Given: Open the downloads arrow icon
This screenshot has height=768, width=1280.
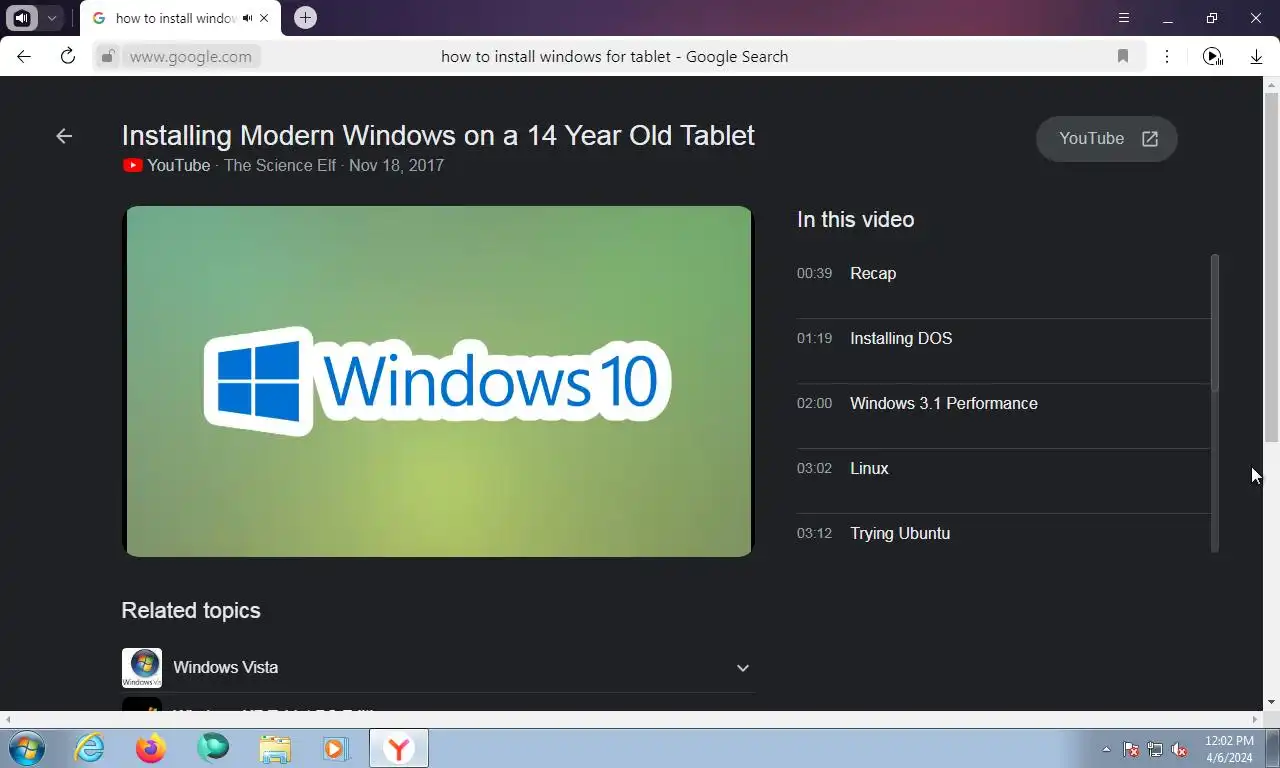Looking at the screenshot, I should coord(1257,57).
